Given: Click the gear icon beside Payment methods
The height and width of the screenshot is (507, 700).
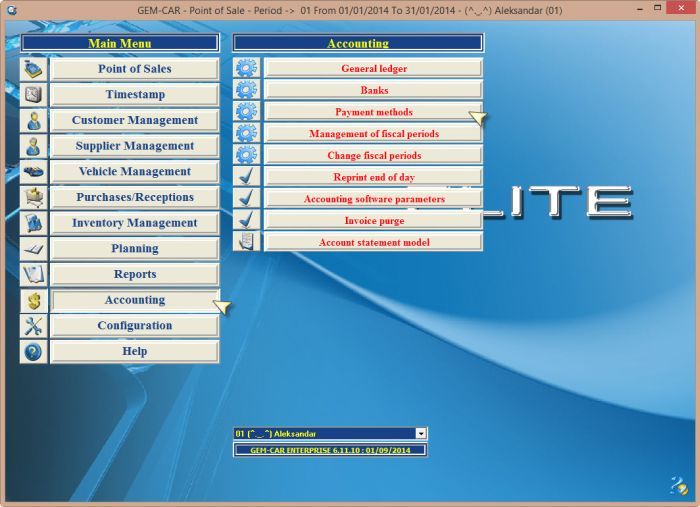Looking at the screenshot, I should coord(246,112).
